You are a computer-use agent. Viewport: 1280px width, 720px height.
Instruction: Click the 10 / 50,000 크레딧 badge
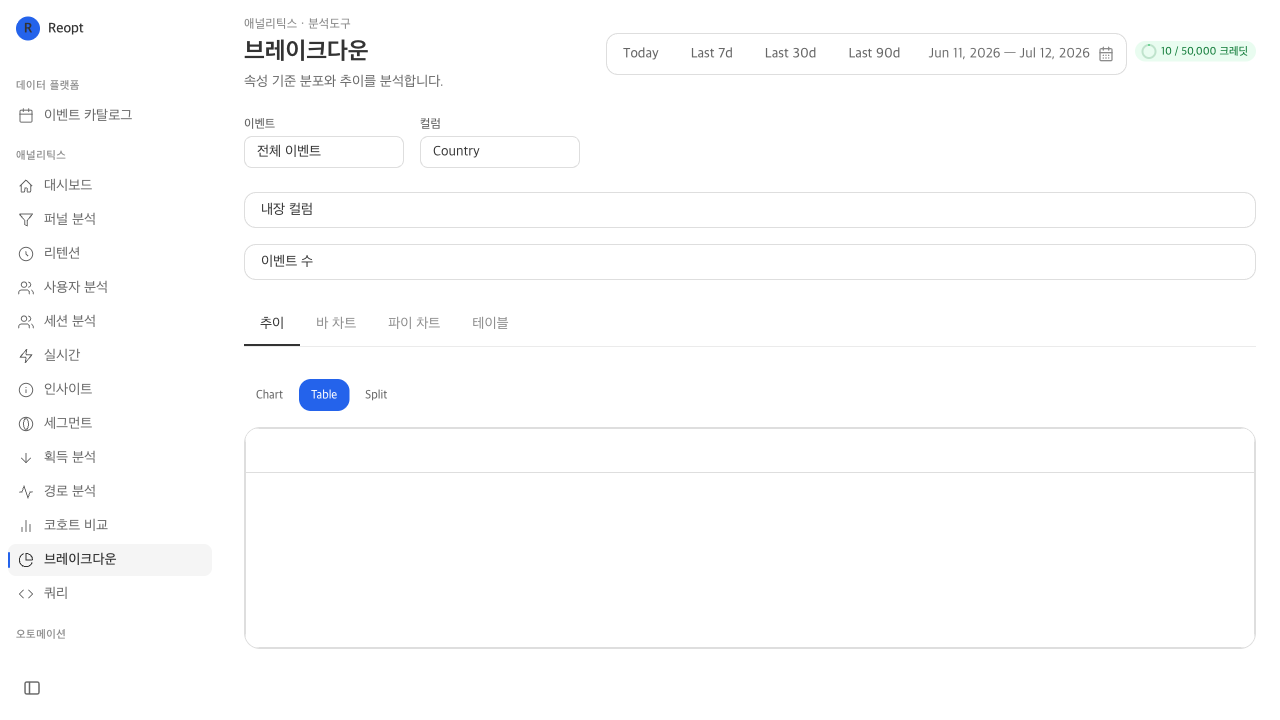pyautogui.click(x=1195, y=51)
